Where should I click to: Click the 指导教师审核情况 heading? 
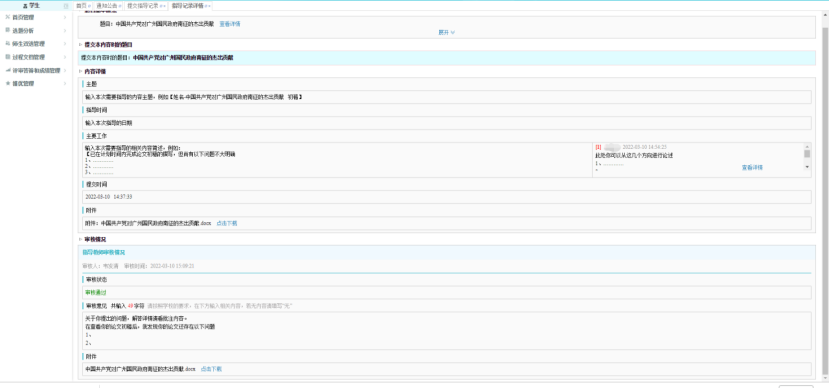(104, 252)
